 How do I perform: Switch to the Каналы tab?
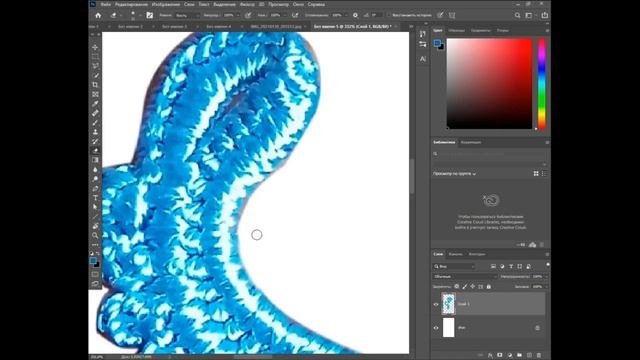pyautogui.click(x=455, y=254)
